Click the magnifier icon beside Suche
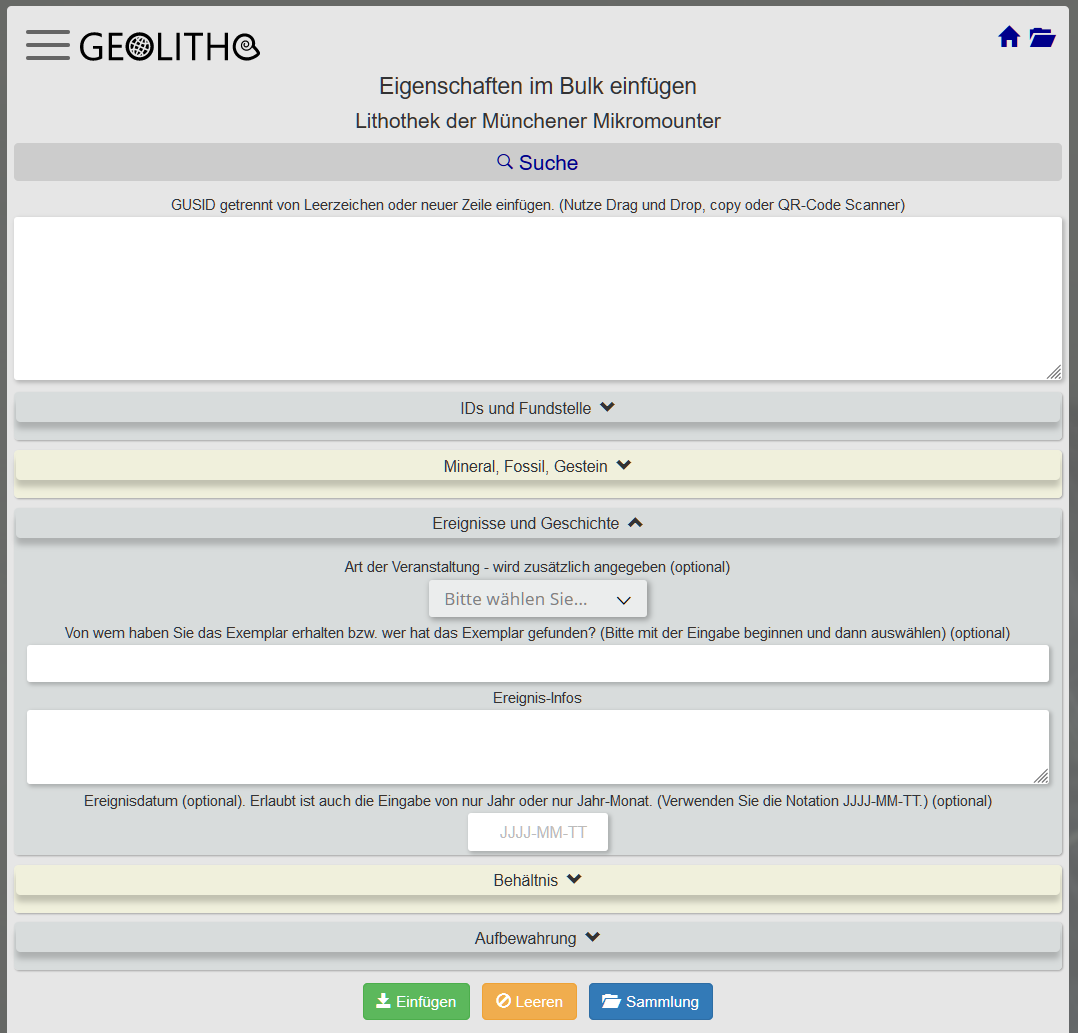The width and height of the screenshot is (1078, 1033). pos(505,162)
